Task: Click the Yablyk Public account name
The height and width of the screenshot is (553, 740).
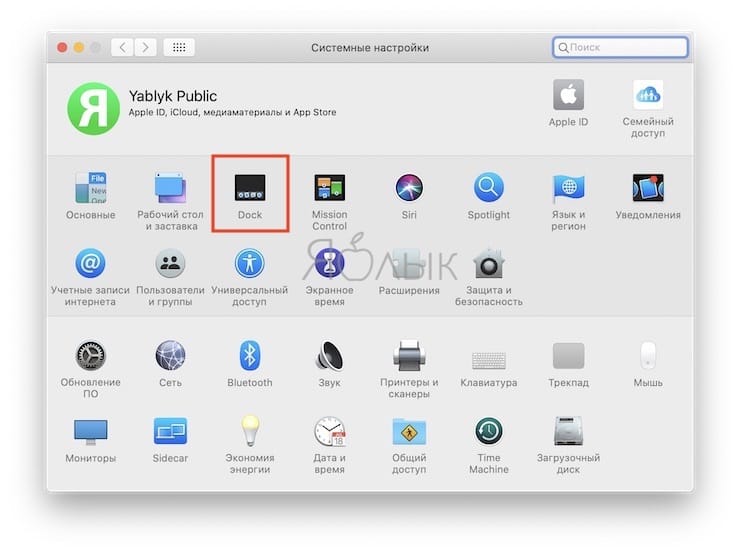Action: pyautogui.click(x=173, y=96)
